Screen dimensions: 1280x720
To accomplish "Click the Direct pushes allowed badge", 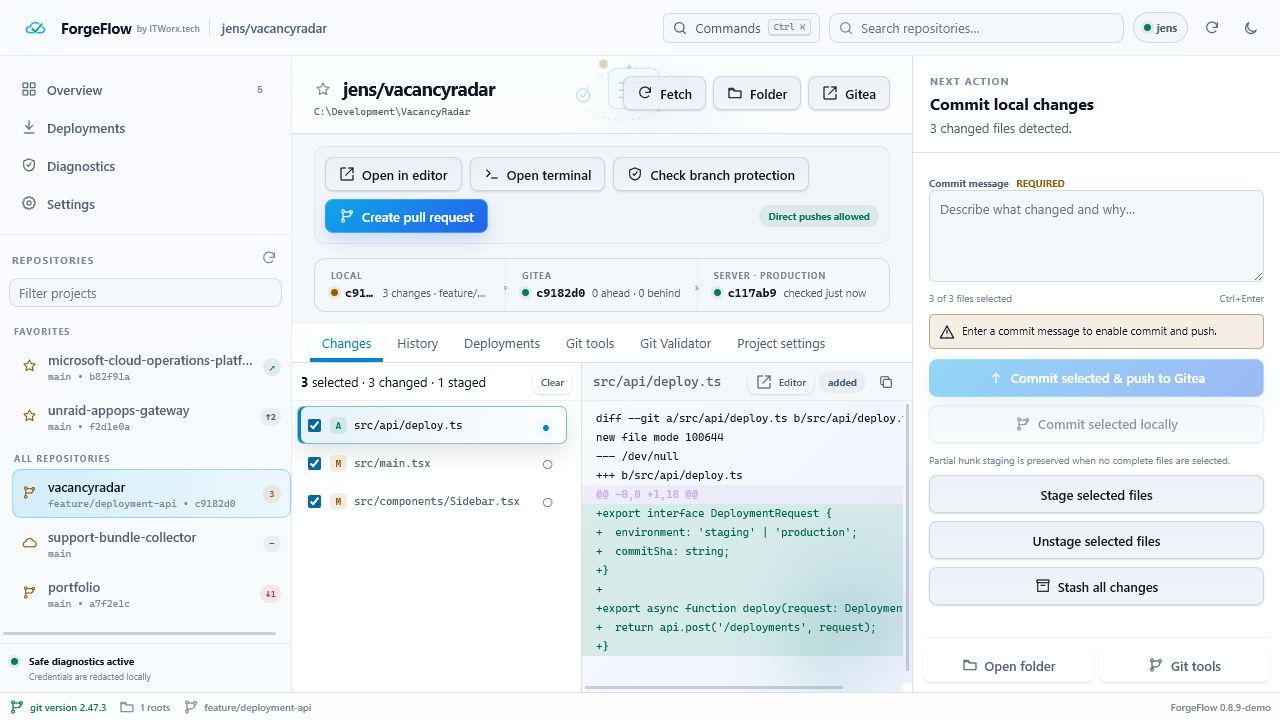I will click(x=818, y=216).
